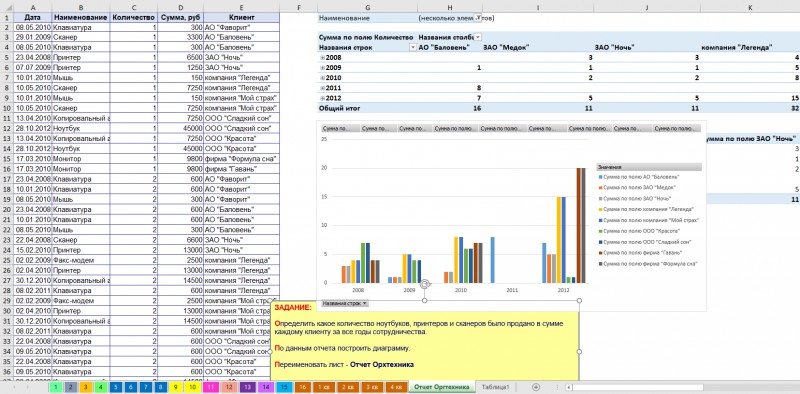
Task: Click cell with date 29.01.2009
Action: [33, 37]
